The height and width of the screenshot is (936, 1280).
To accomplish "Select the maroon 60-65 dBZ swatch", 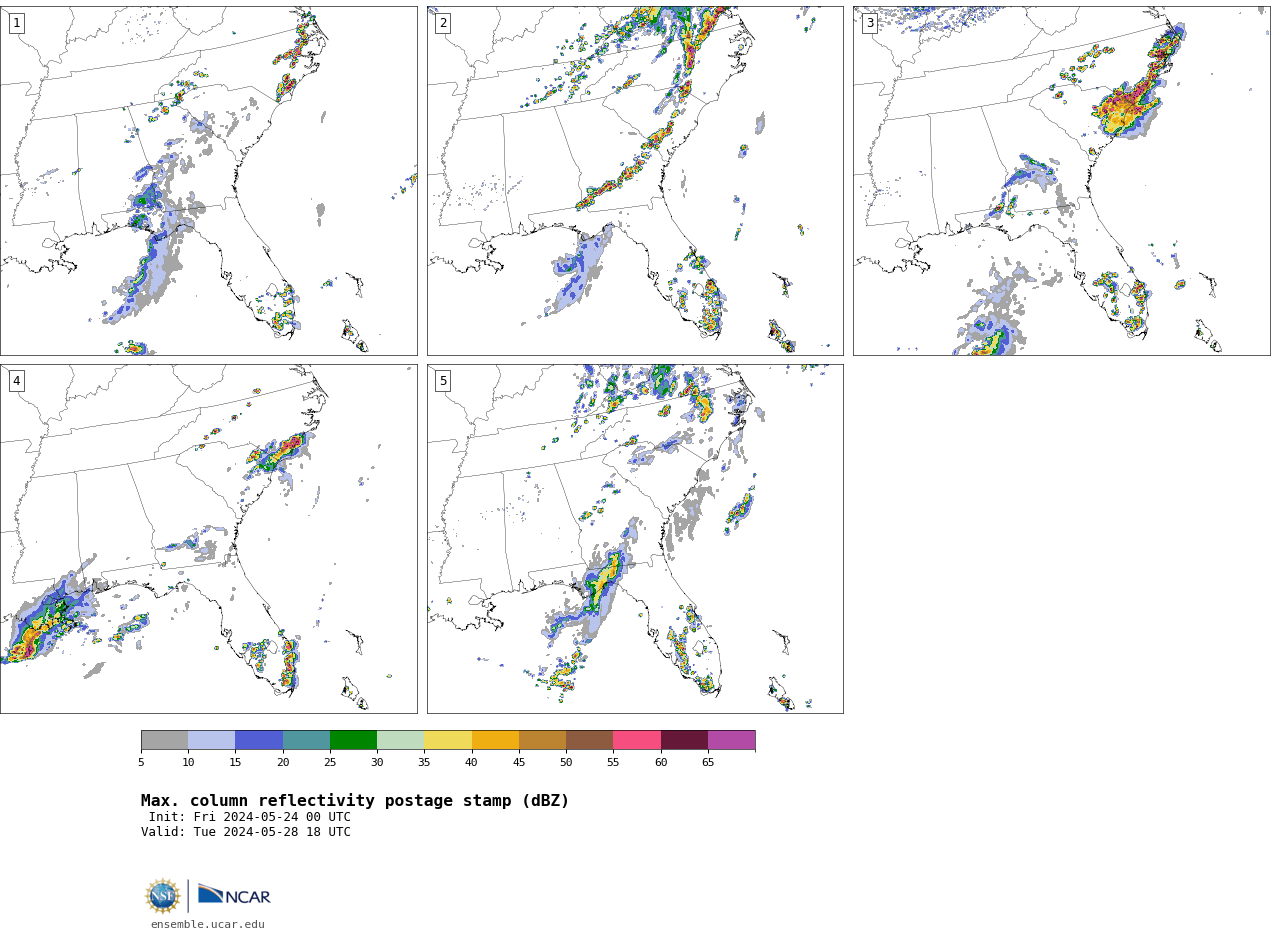I will pos(684,740).
